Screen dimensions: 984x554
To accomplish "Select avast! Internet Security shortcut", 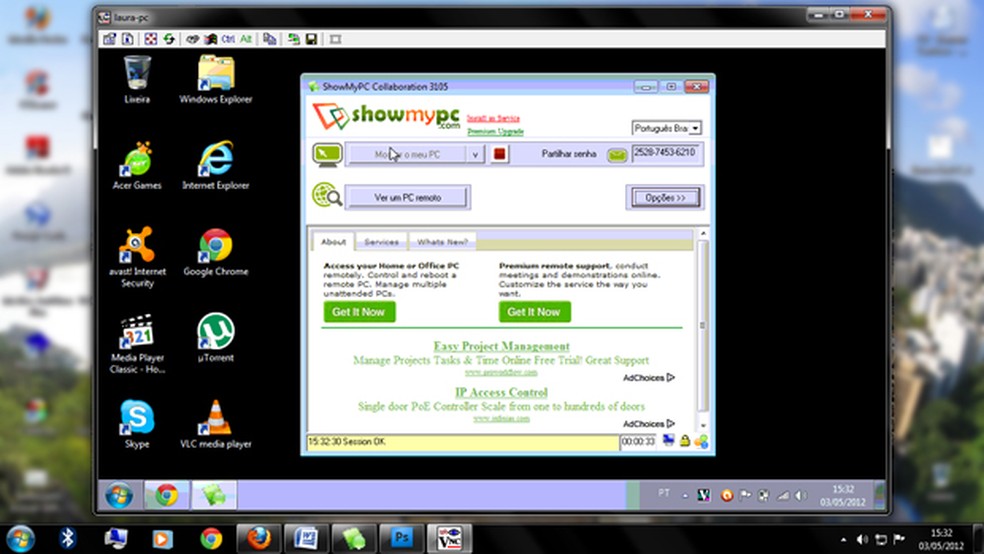I will (137, 257).
